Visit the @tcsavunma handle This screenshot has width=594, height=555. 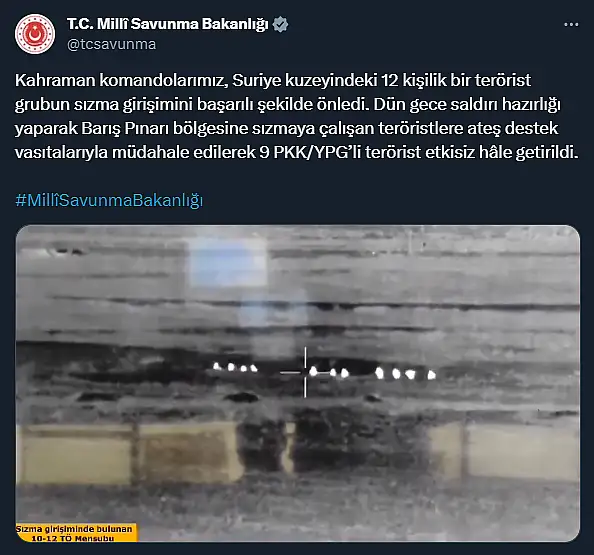tap(111, 44)
